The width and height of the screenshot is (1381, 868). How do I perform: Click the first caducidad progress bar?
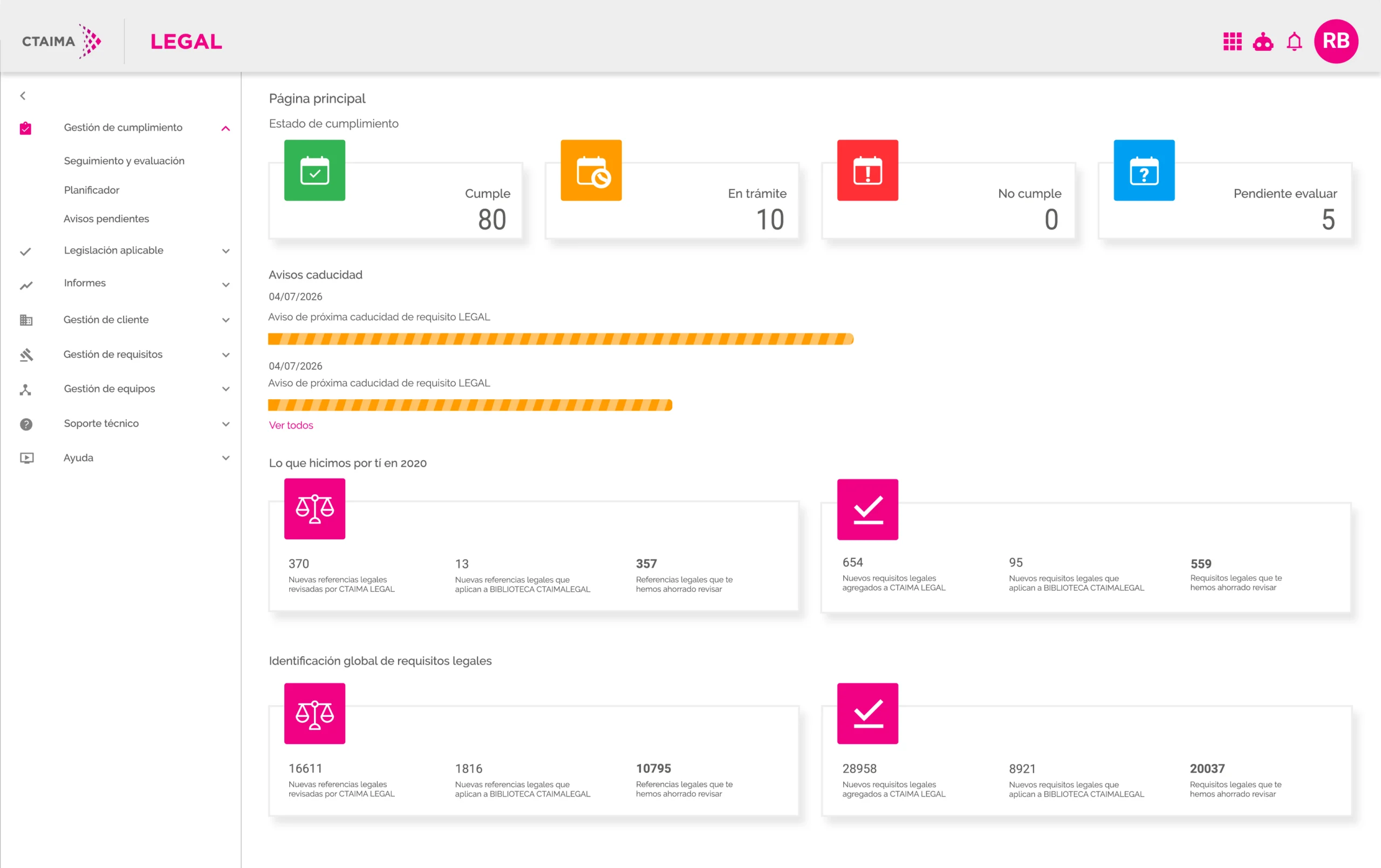[560, 339]
